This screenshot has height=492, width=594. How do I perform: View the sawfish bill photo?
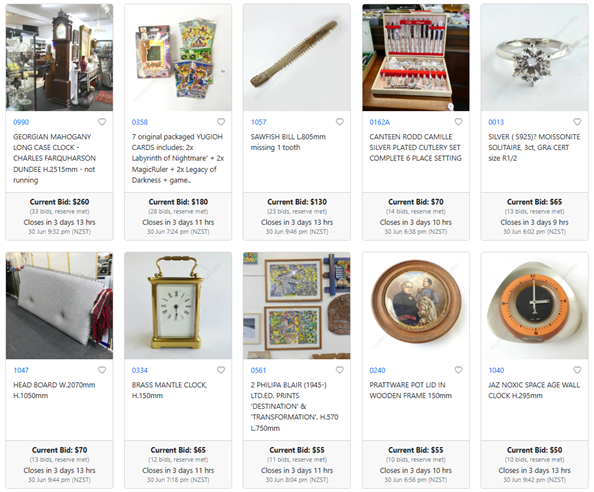(x=297, y=58)
